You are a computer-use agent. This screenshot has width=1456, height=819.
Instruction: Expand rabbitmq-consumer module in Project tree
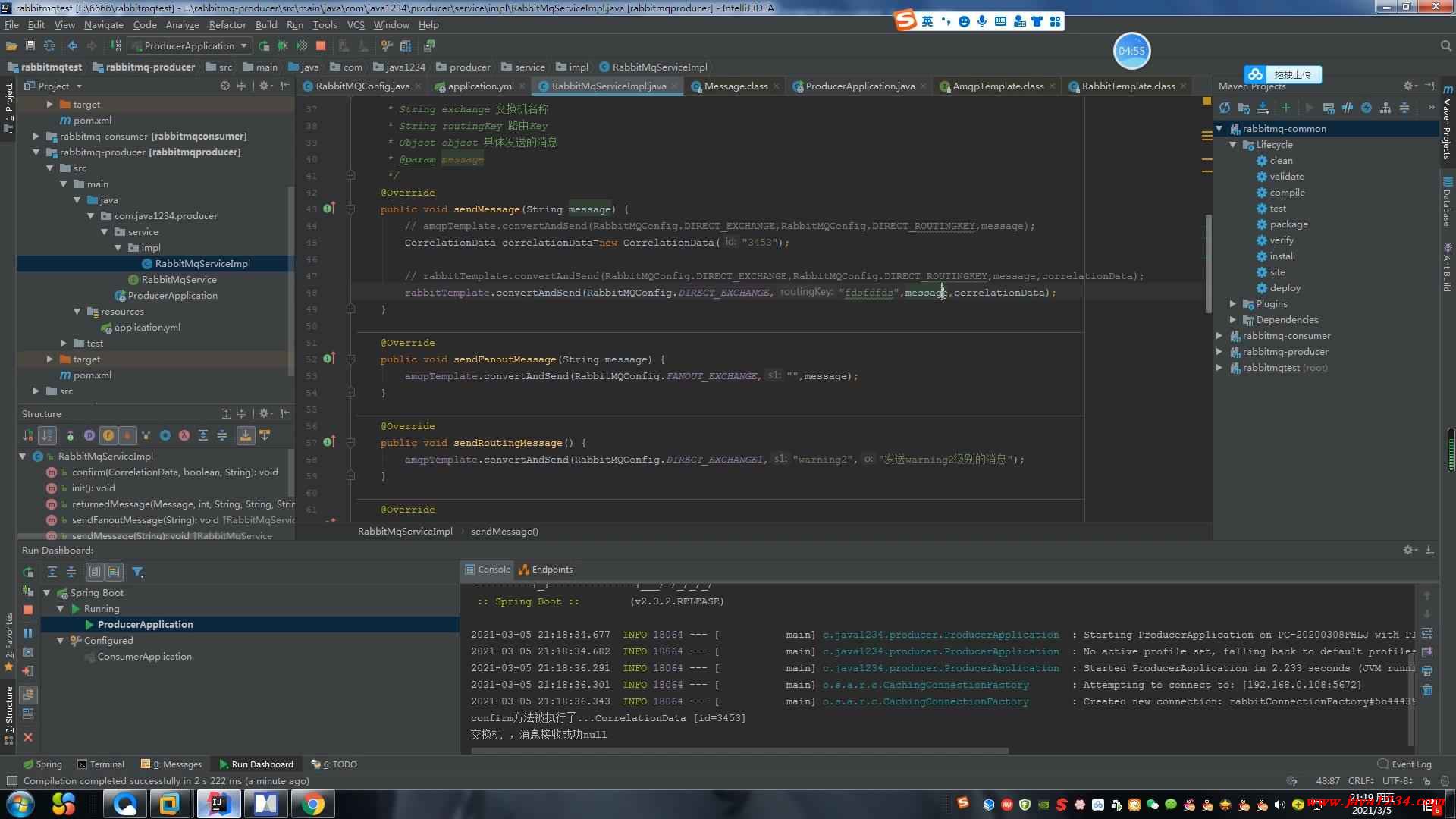click(x=36, y=136)
